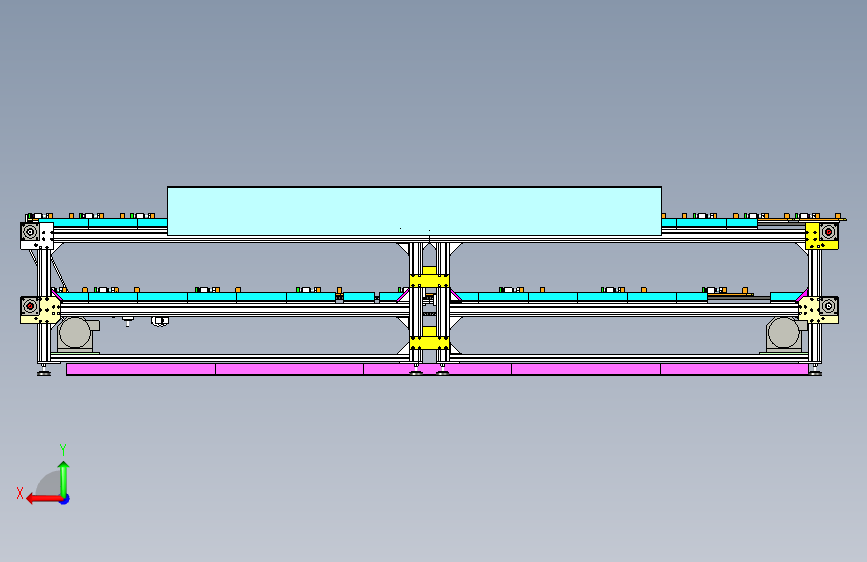Select the right gear motor under the conveyor

786,334
